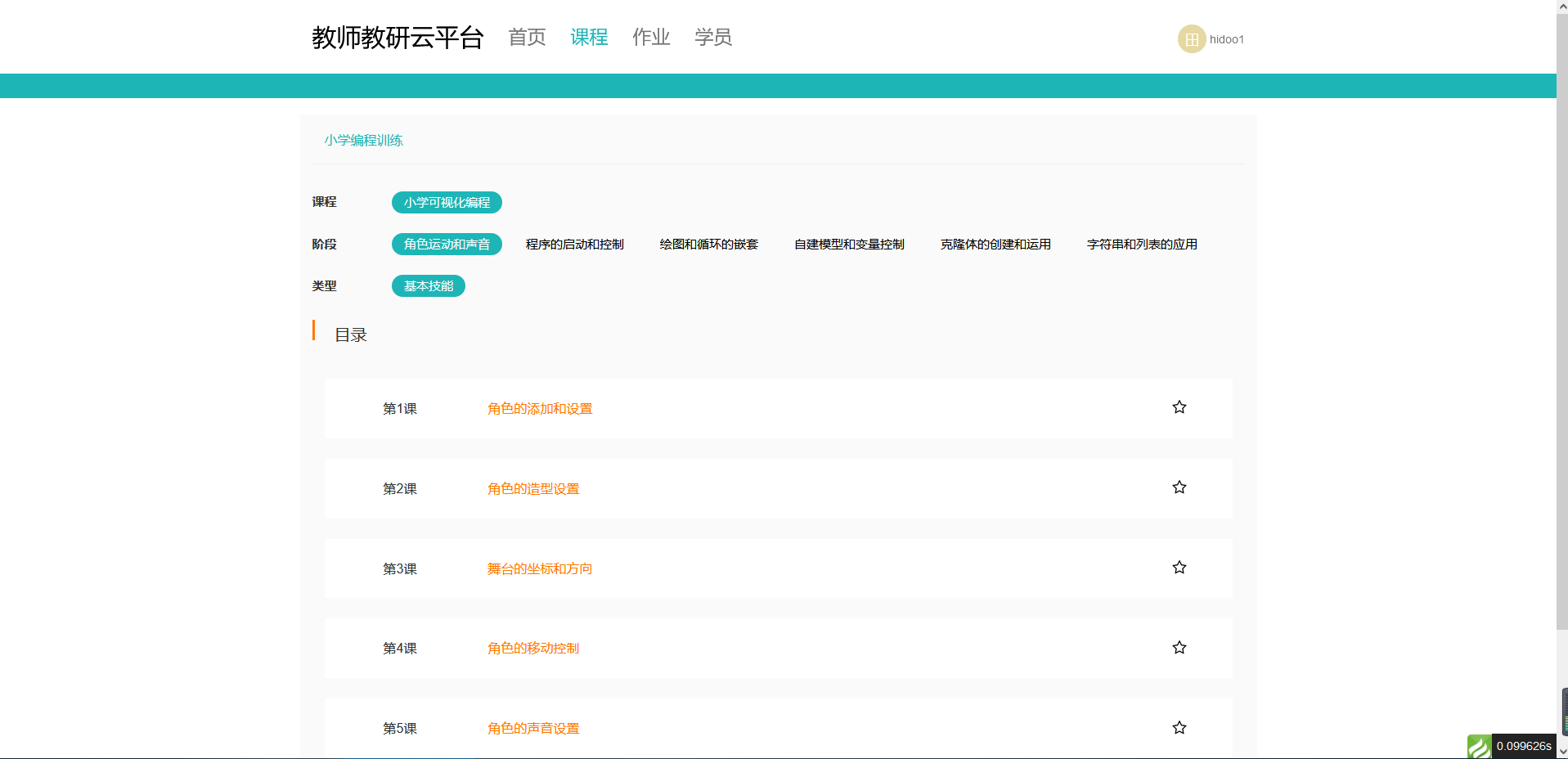Open lesson link 舞台的坐标和方向
This screenshot has height=759, width=1568.
tap(540, 569)
